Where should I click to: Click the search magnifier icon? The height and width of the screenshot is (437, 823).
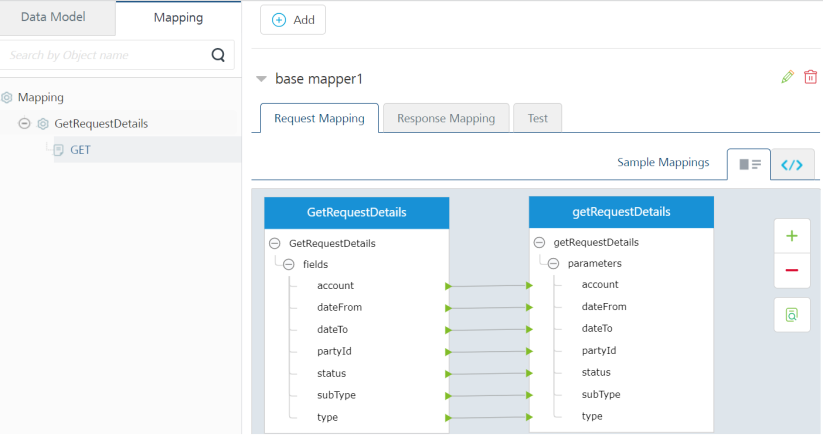click(x=218, y=55)
